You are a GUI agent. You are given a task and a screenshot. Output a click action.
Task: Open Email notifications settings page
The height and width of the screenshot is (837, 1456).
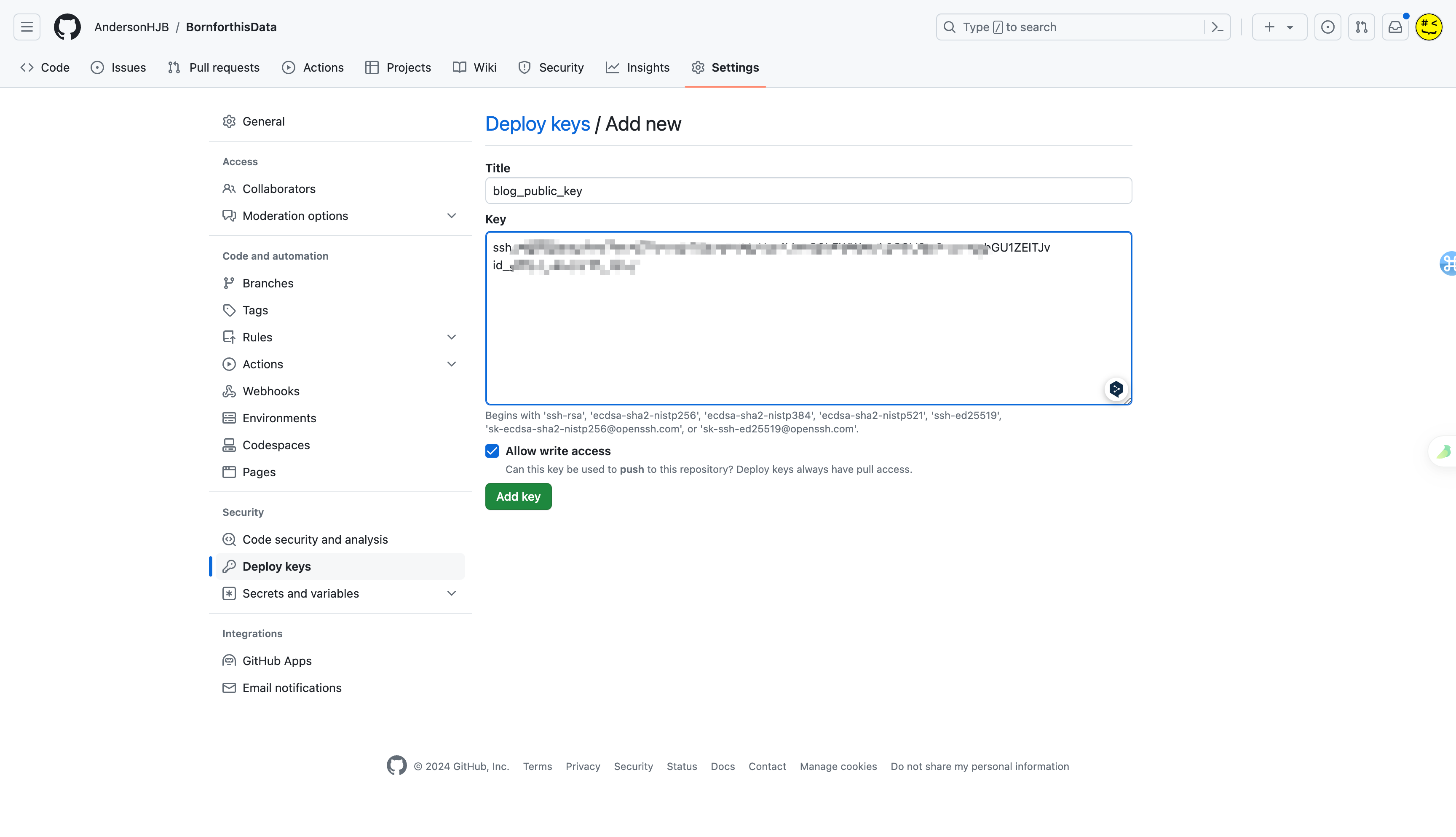pos(341,687)
